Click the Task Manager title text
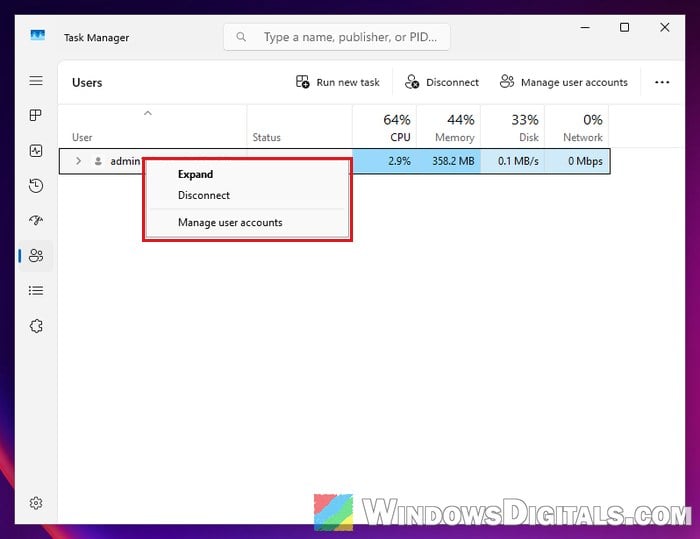 (96, 38)
